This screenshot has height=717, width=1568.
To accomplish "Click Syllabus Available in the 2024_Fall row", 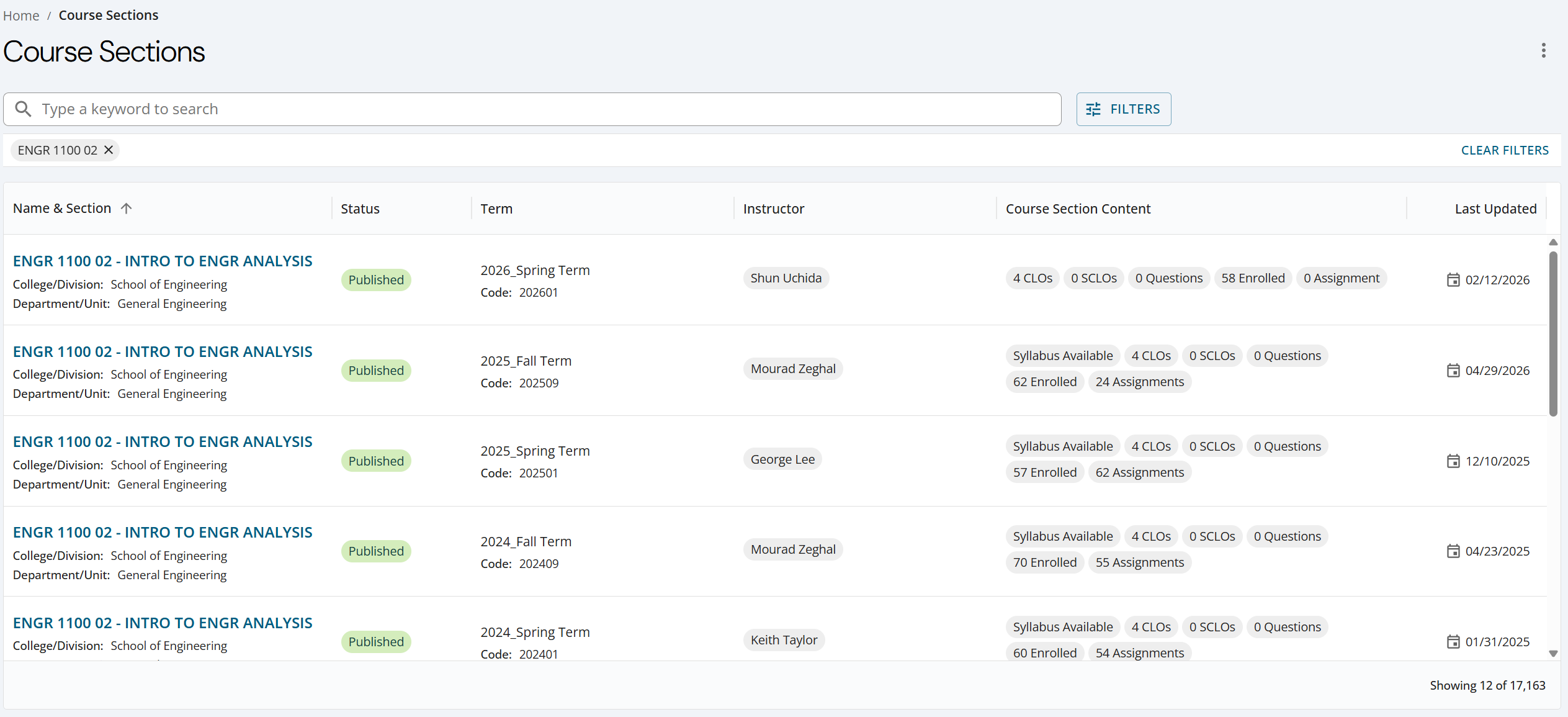I will (1063, 536).
